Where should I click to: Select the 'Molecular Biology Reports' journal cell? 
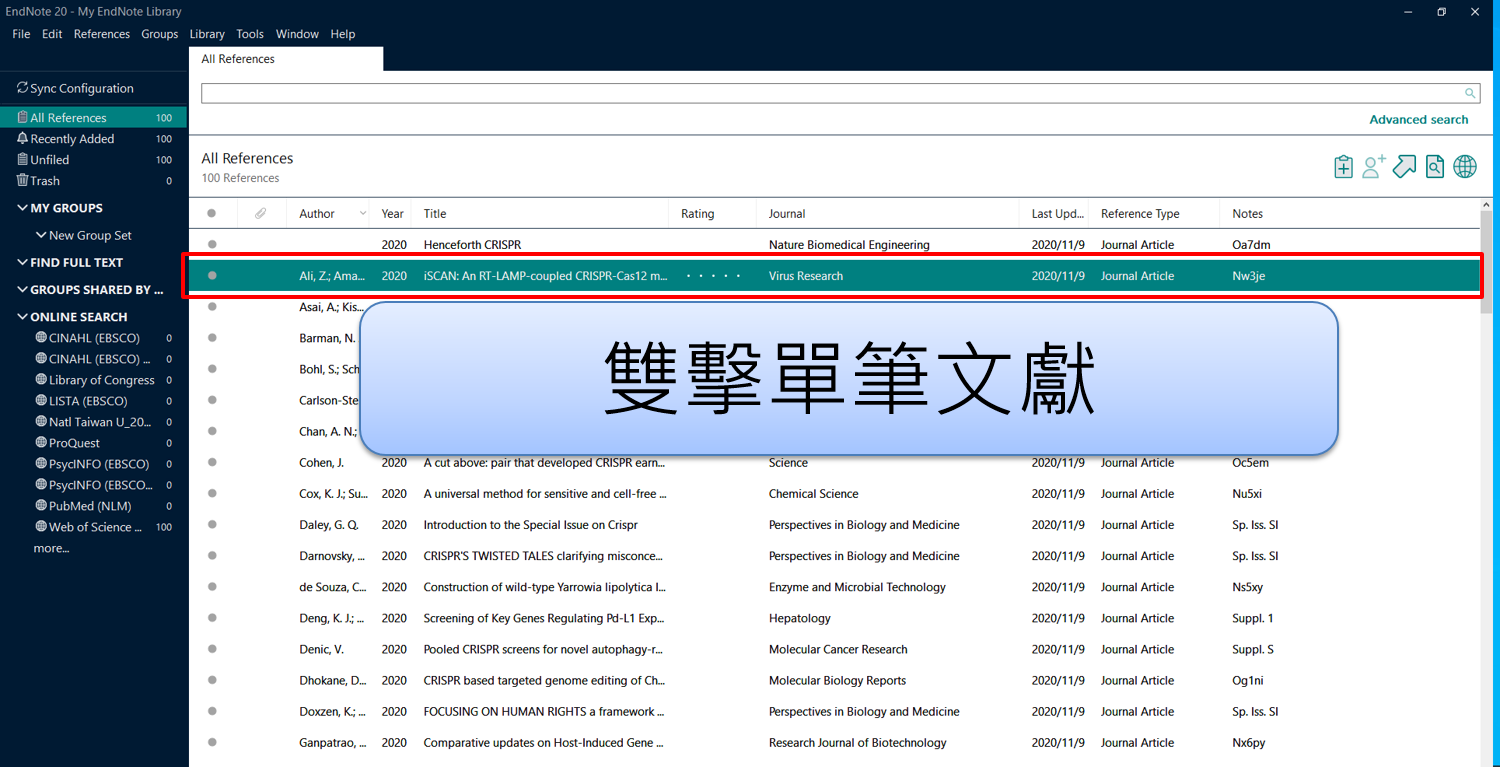click(x=837, y=680)
